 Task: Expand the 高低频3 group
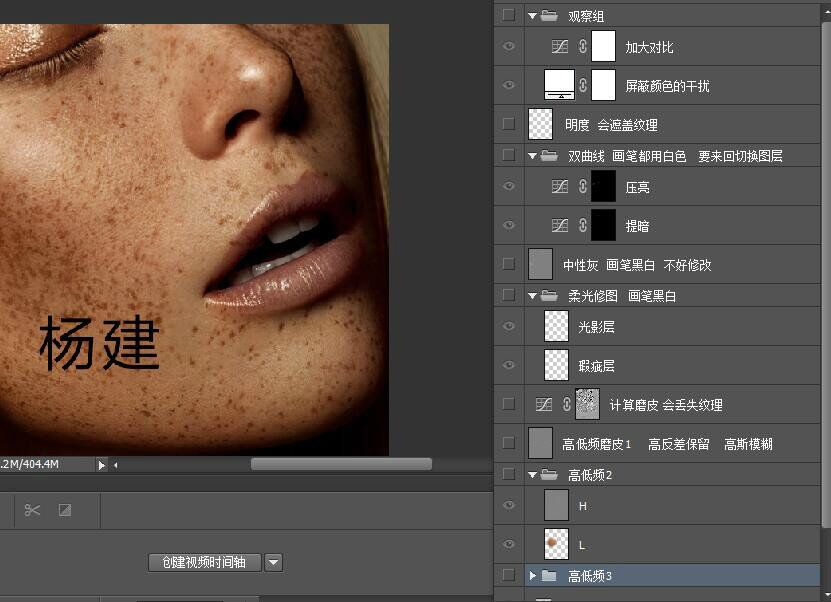(x=533, y=575)
